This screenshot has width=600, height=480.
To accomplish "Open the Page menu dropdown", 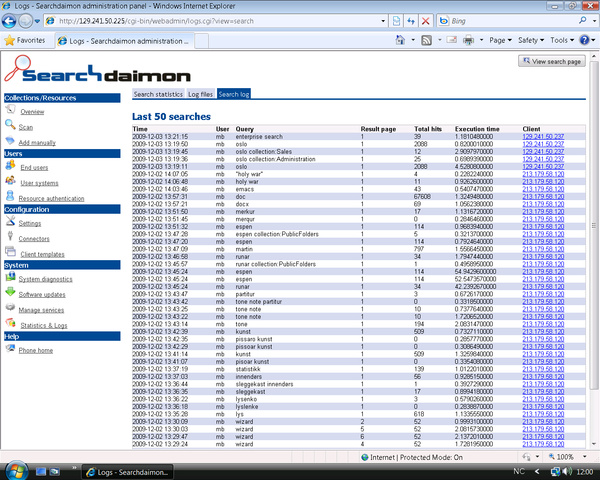I will (x=501, y=40).
